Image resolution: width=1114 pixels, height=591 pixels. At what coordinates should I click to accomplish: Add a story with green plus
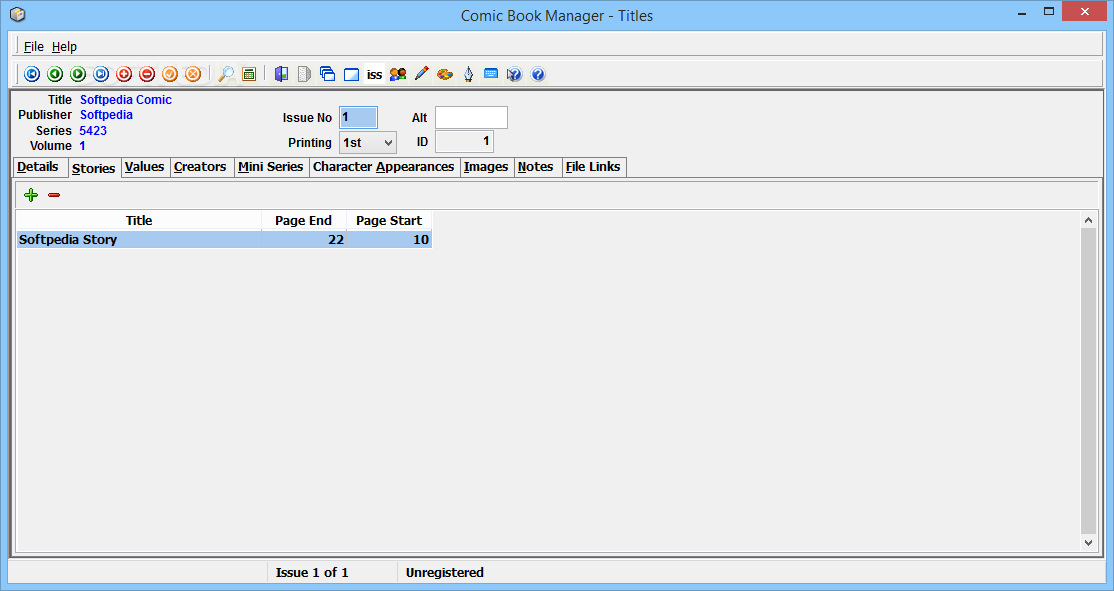[31, 195]
